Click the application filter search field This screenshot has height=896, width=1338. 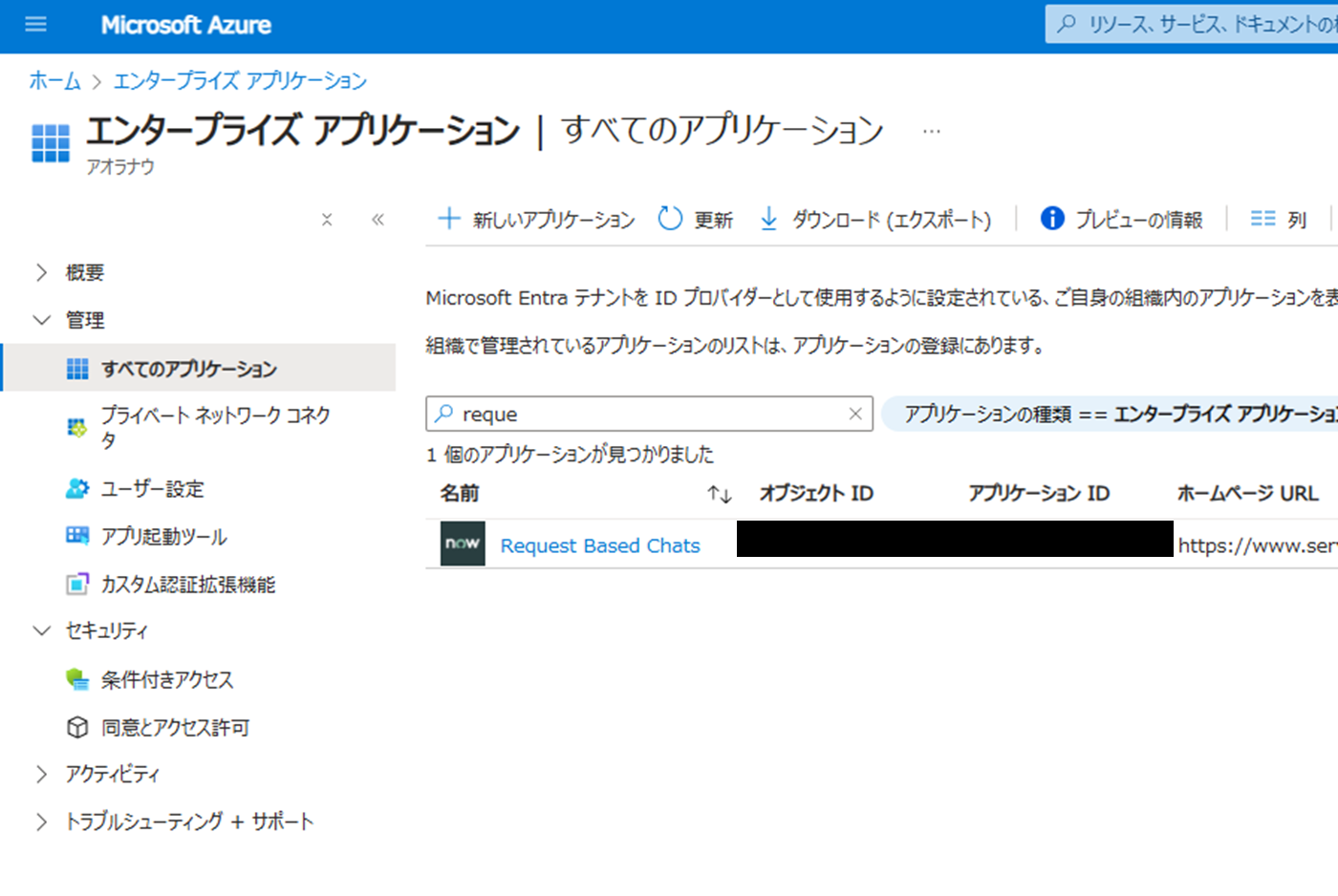point(649,414)
